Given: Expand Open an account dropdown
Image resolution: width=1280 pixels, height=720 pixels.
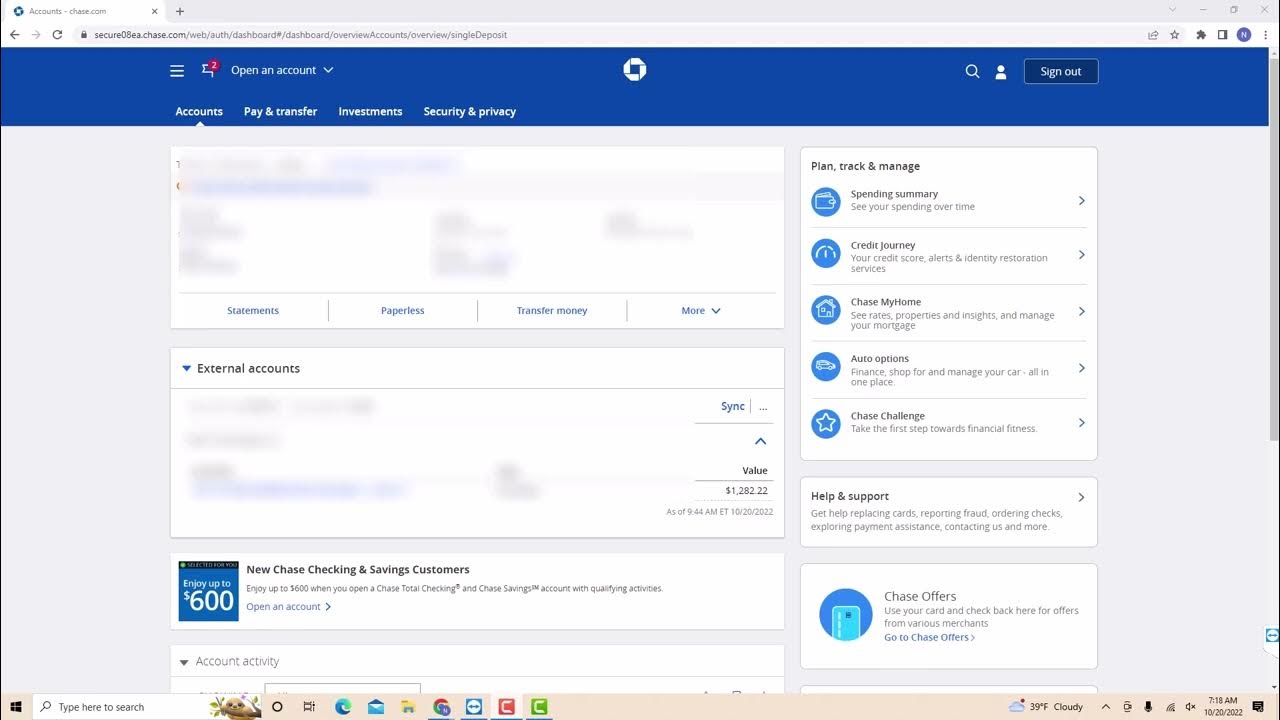Looking at the screenshot, I should point(282,70).
